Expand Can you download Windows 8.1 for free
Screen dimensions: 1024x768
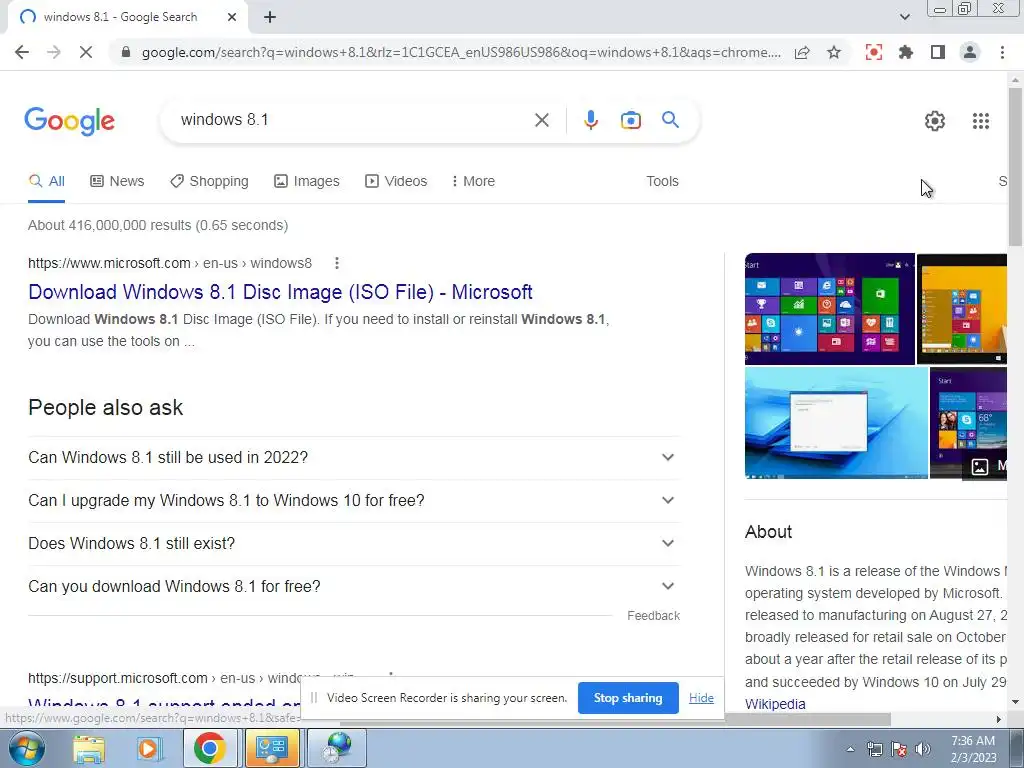tap(354, 586)
